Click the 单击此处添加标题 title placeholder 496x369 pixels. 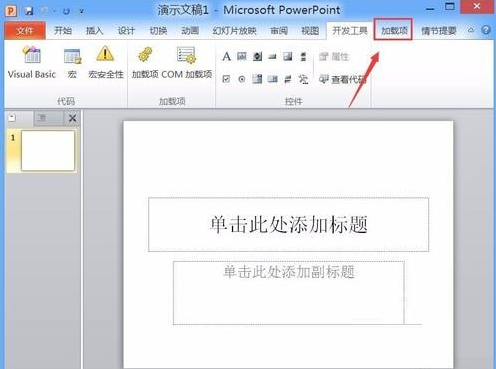(x=288, y=224)
